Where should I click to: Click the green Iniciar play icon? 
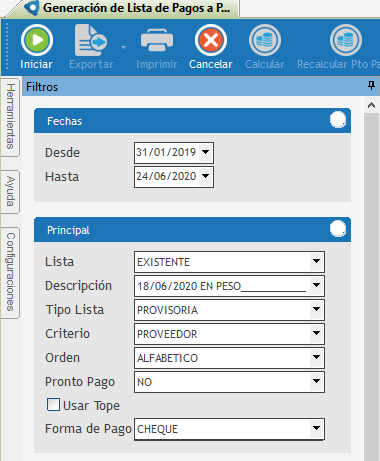(x=37, y=40)
